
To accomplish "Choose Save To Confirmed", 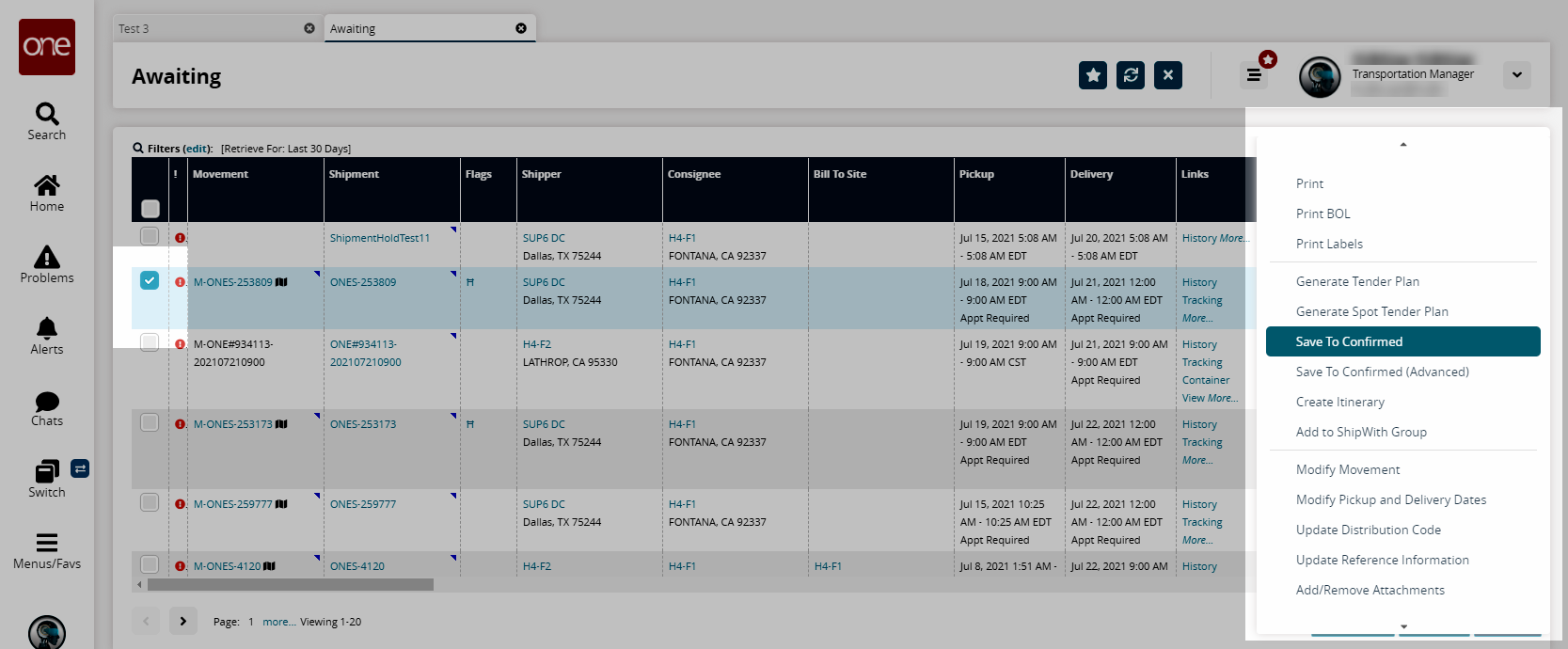I will pyautogui.click(x=1403, y=341).
